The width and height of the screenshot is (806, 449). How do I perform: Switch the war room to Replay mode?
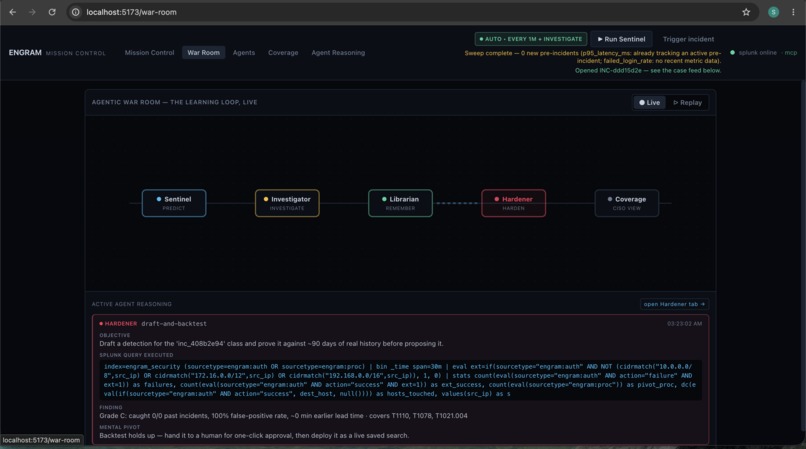pos(687,102)
